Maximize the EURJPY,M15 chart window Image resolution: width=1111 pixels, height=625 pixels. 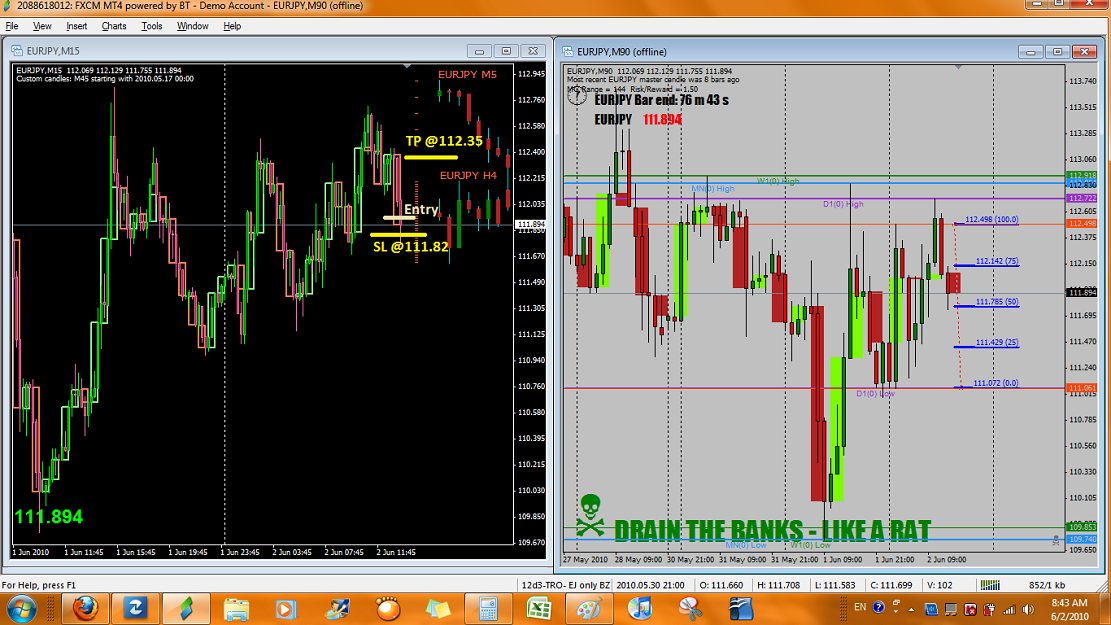[506, 51]
